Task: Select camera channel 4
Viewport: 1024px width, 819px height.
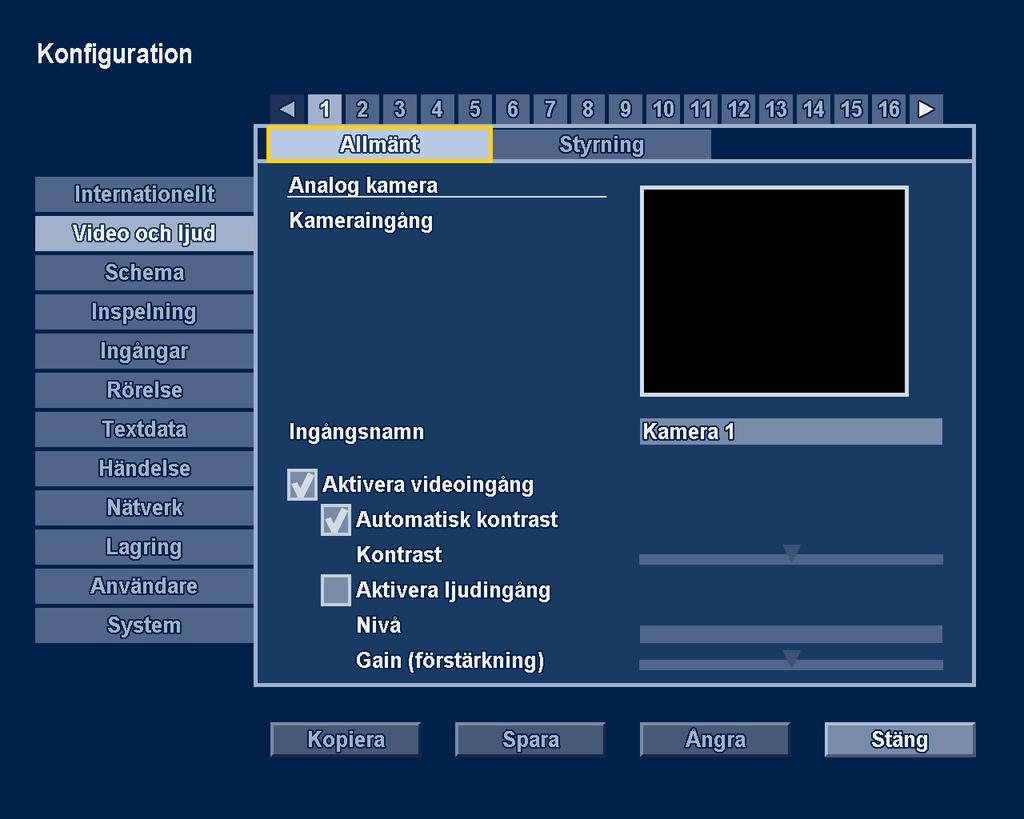Action: [437, 109]
